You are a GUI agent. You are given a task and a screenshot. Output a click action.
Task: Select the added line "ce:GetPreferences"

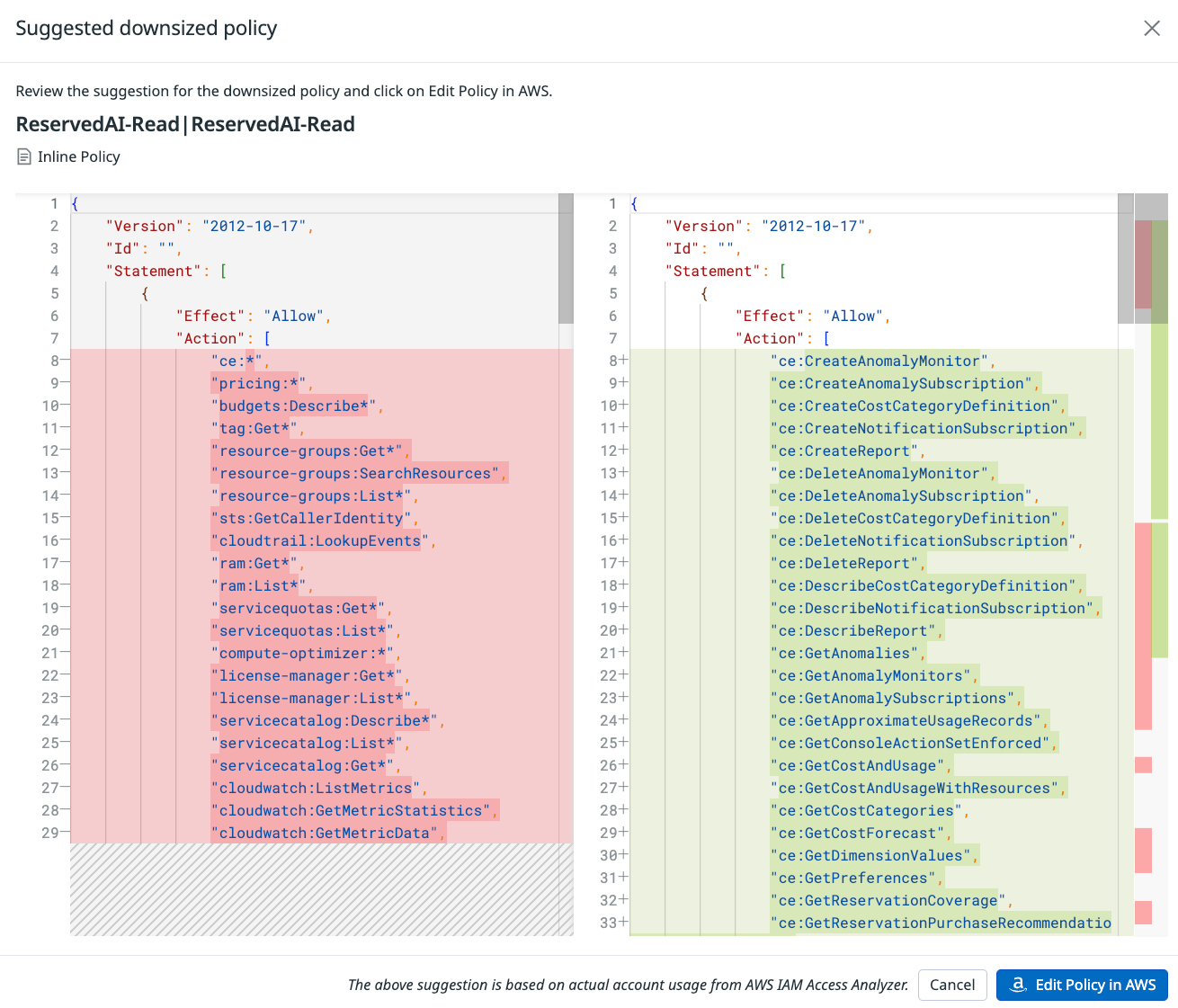(x=852, y=877)
